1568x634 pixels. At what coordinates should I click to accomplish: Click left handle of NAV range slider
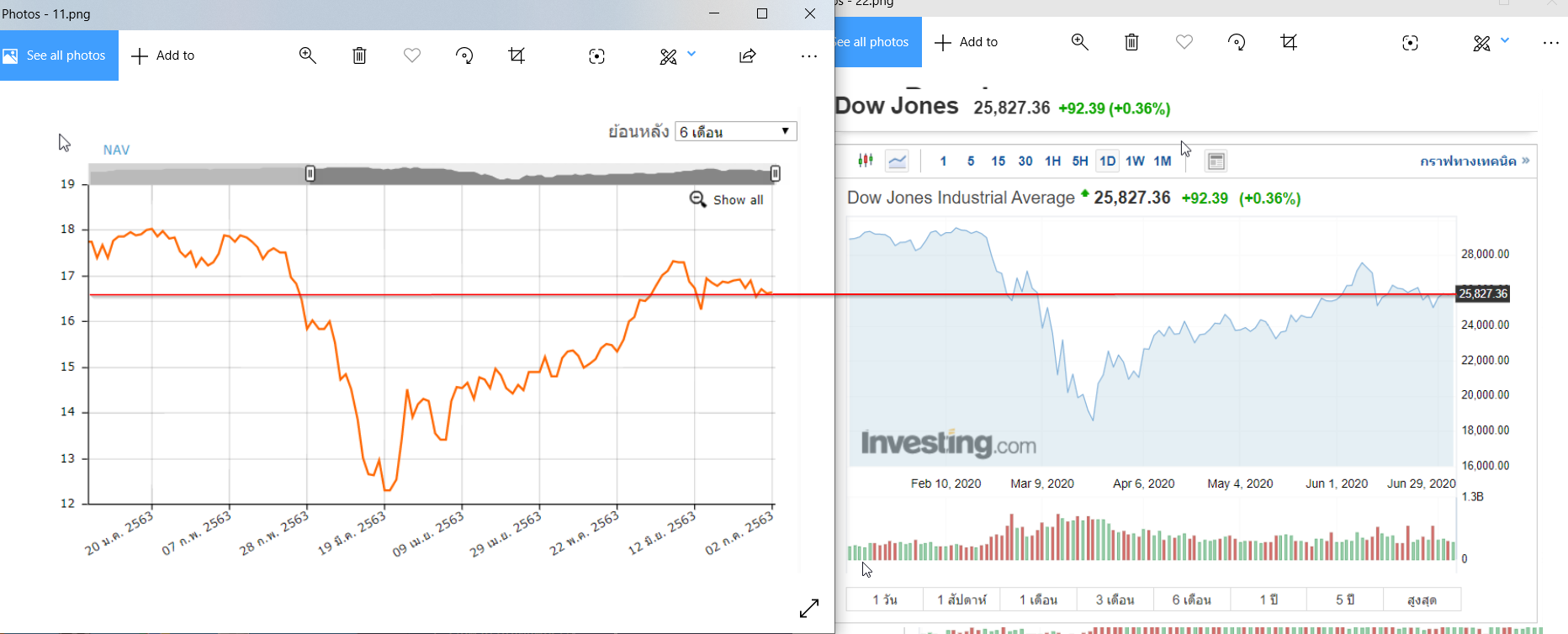click(x=310, y=174)
